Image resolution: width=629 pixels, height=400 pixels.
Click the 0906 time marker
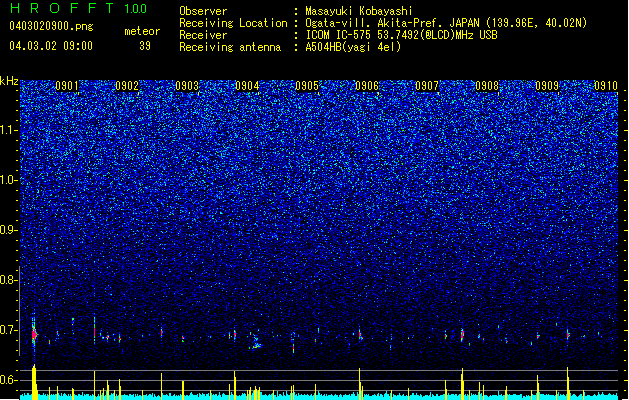tap(367, 86)
